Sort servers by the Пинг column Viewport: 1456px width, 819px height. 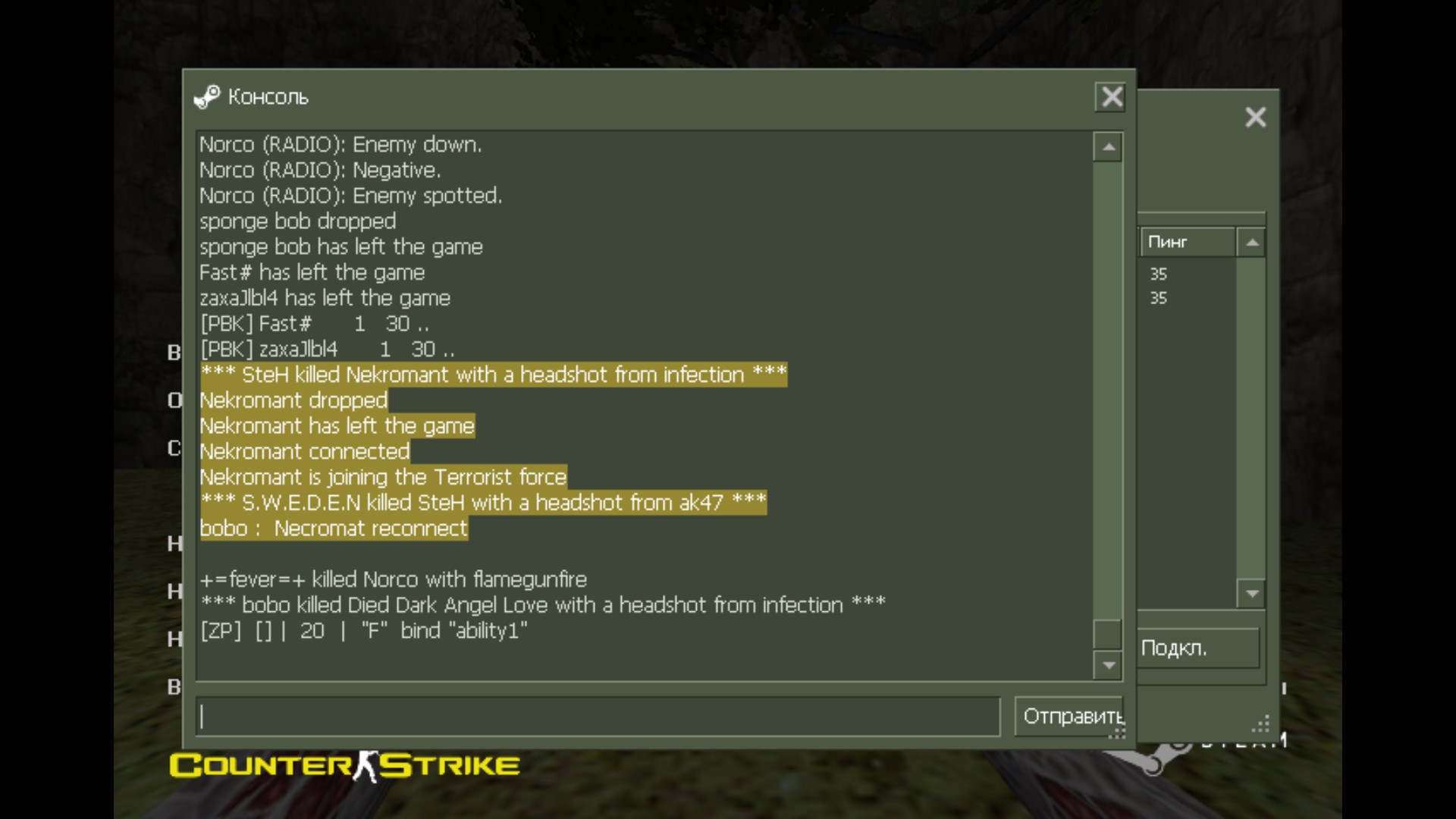pyautogui.click(x=1188, y=242)
